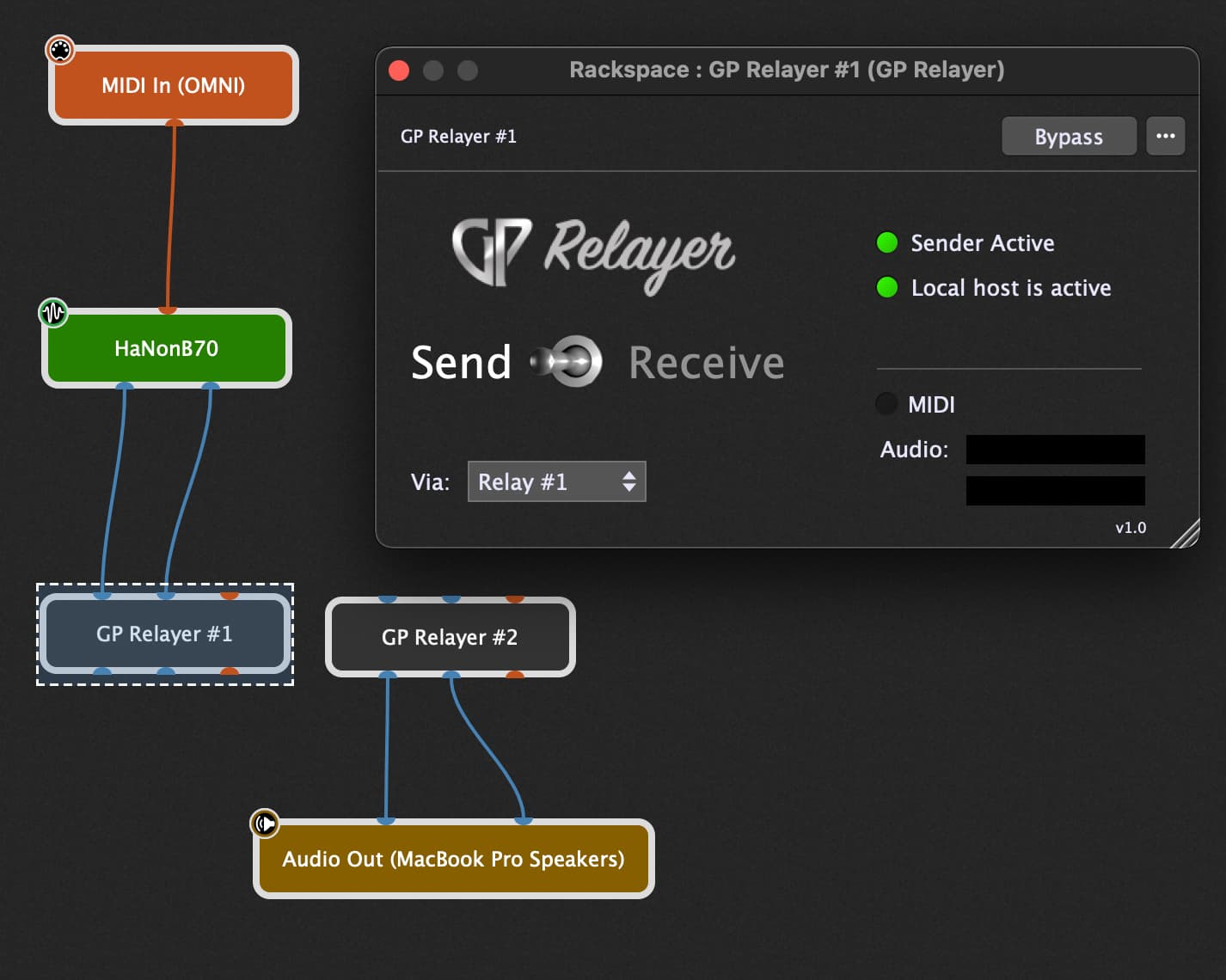Viewport: 1226px width, 980px height.
Task: Click the MIDI icon on MIDI In block
Action: (x=60, y=50)
